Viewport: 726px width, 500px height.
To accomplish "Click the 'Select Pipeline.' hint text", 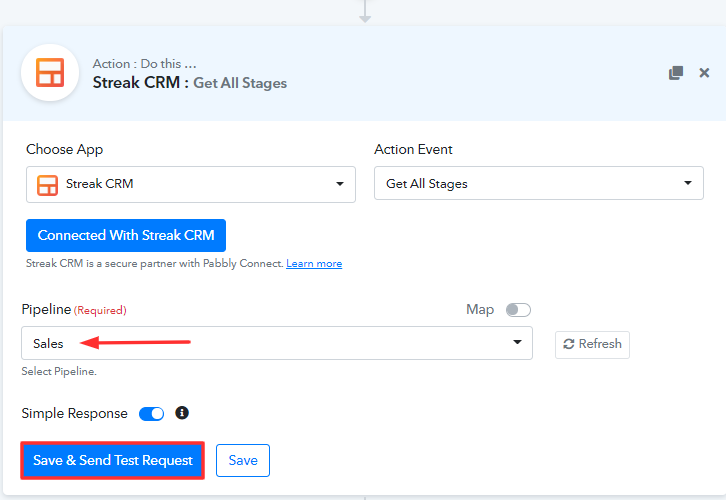I will click(59, 371).
